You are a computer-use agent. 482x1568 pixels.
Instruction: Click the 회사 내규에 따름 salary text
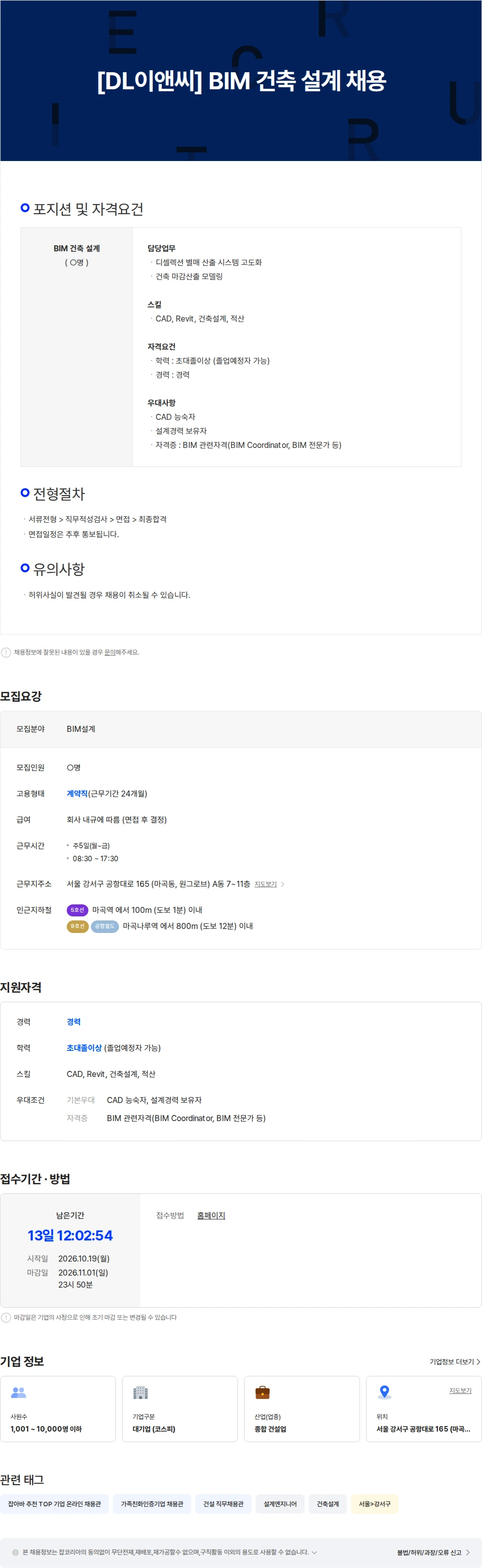point(116,819)
